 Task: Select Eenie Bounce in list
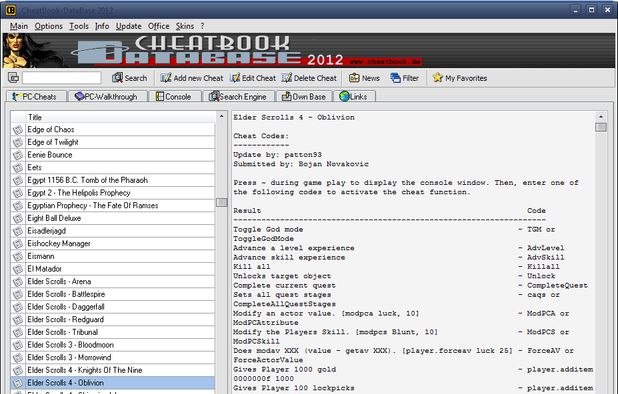[x=113, y=155]
